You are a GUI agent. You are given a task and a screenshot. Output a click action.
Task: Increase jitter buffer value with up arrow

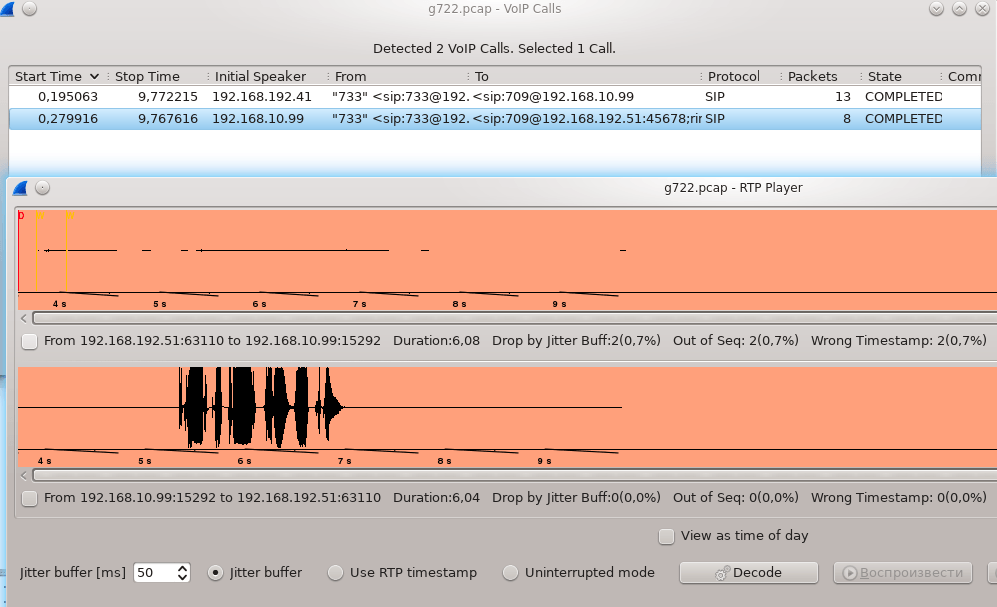tap(182, 568)
